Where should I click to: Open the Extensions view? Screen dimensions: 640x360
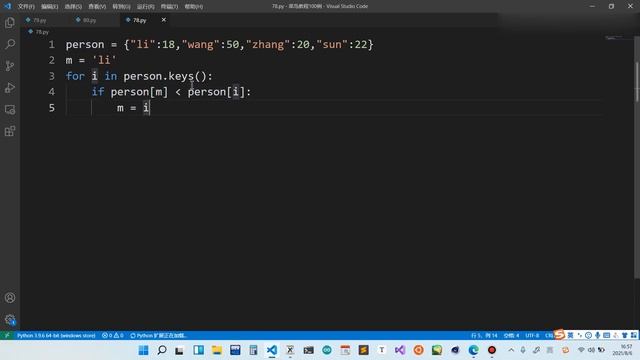point(10,131)
